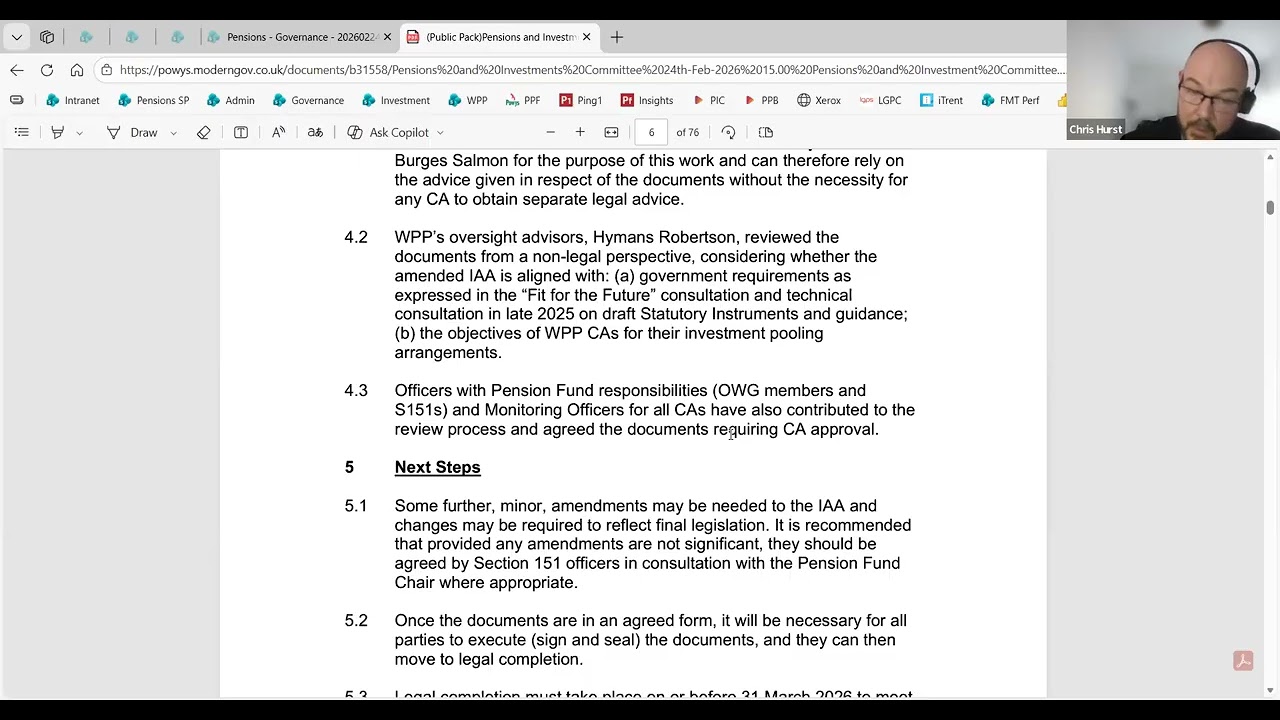Open the FMT Perf bookmark
The image size is (1280, 720).
pos(1011,100)
